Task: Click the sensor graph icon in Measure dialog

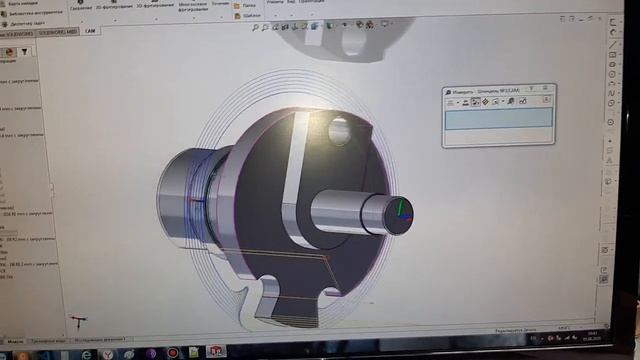Action: (x=522, y=100)
